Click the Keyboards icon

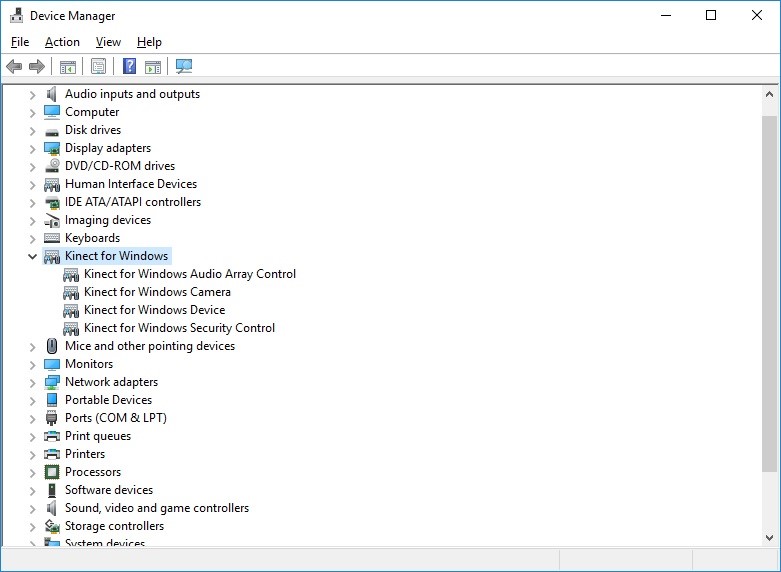(52, 238)
